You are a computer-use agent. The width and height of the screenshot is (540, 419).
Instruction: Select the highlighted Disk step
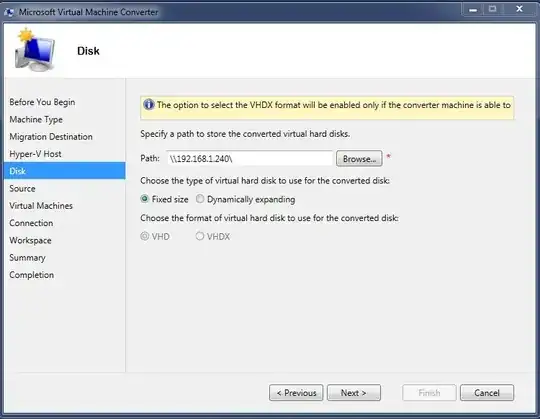coord(65,171)
